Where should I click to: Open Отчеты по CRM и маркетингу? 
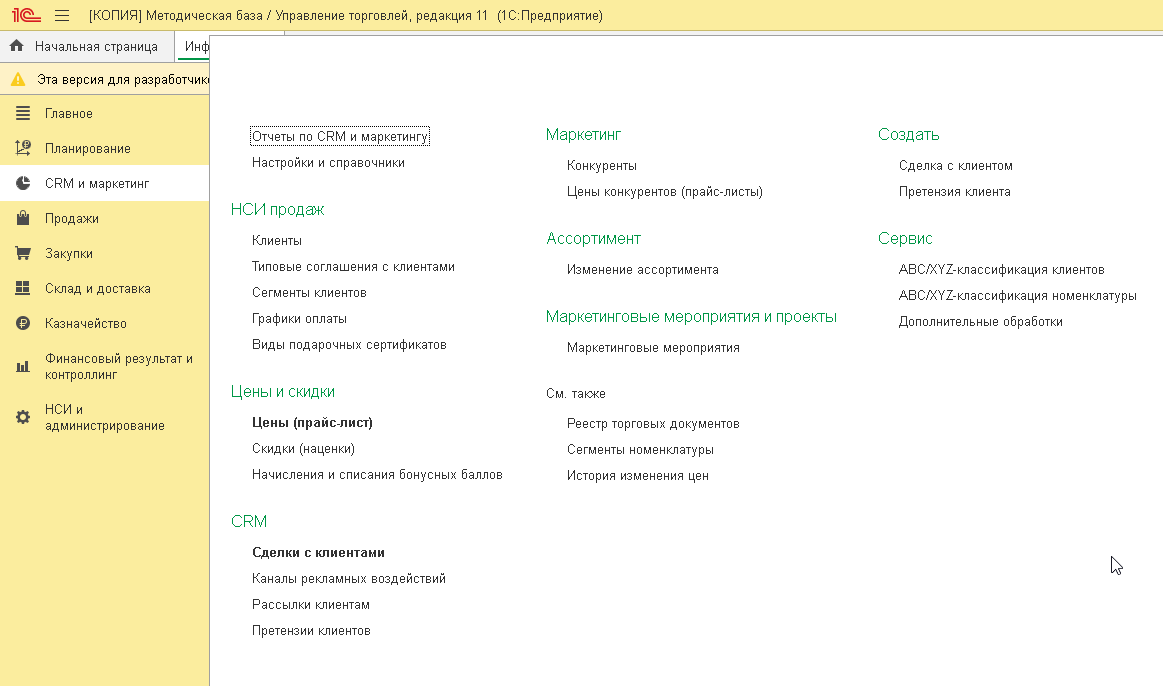[x=340, y=136]
